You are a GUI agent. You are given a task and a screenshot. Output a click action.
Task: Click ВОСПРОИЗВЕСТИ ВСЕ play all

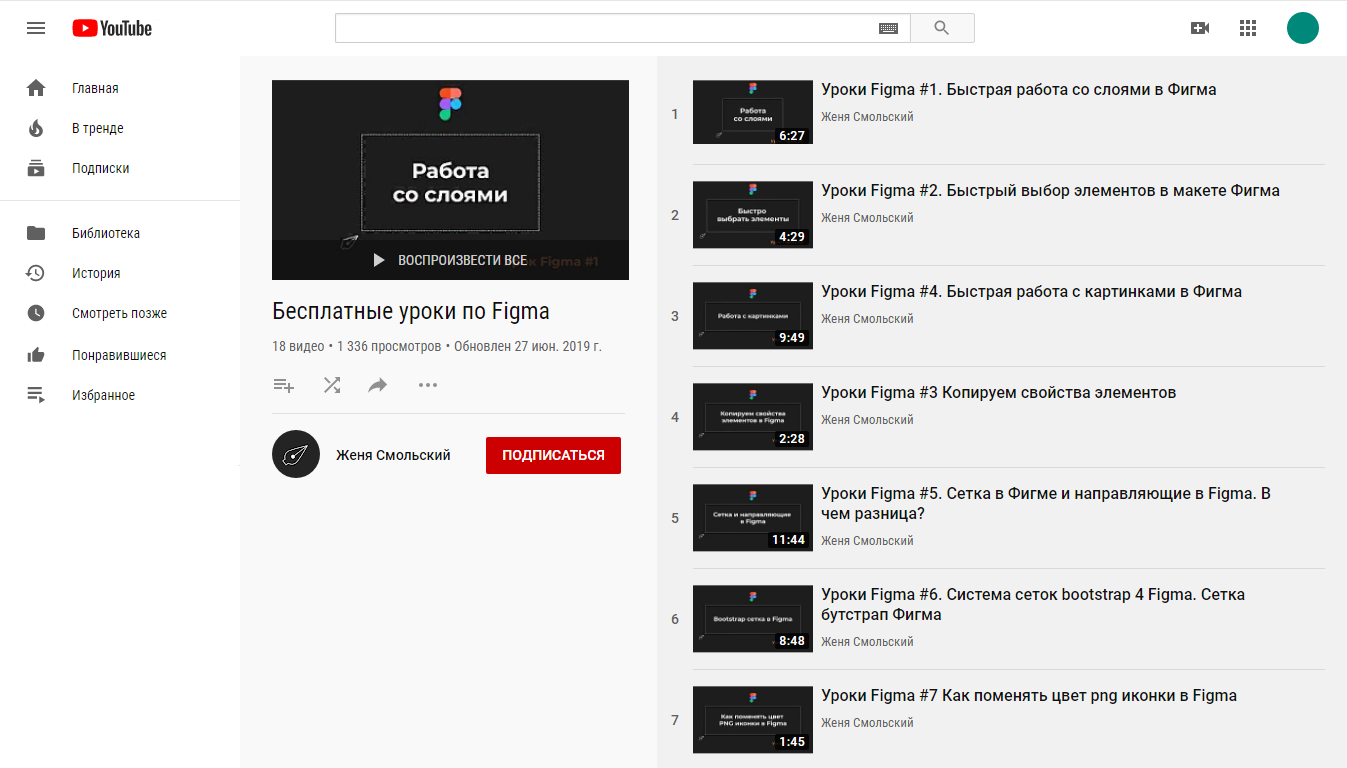(449, 260)
